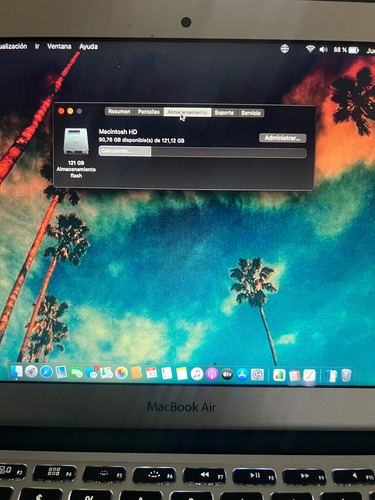Viewport: 375px width, 500px height.
Task: Launch Music app from Dock
Action: coord(197,374)
